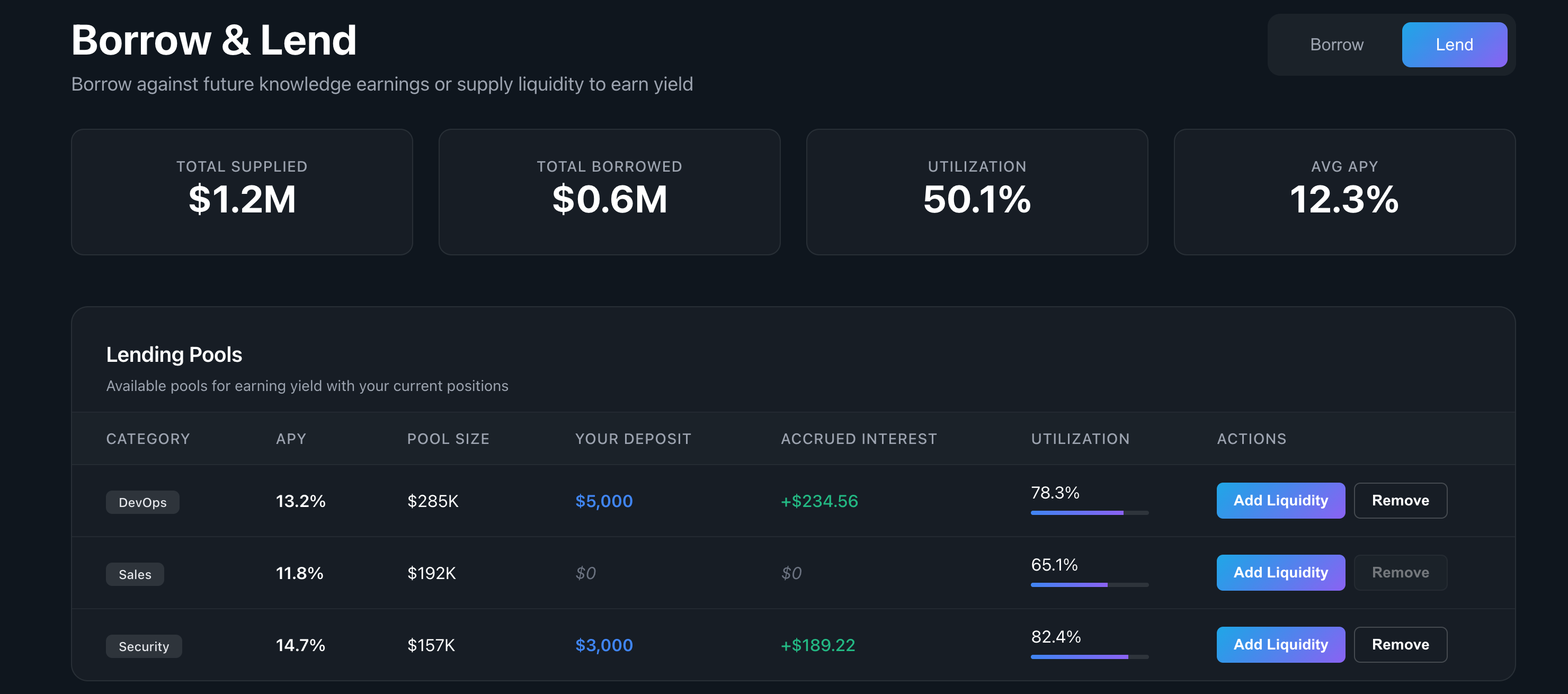Image resolution: width=1568 pixels, height=694 pixels.
Task: Click the YOUR DEPOSIT column header
Action: (x=633, y=439)
